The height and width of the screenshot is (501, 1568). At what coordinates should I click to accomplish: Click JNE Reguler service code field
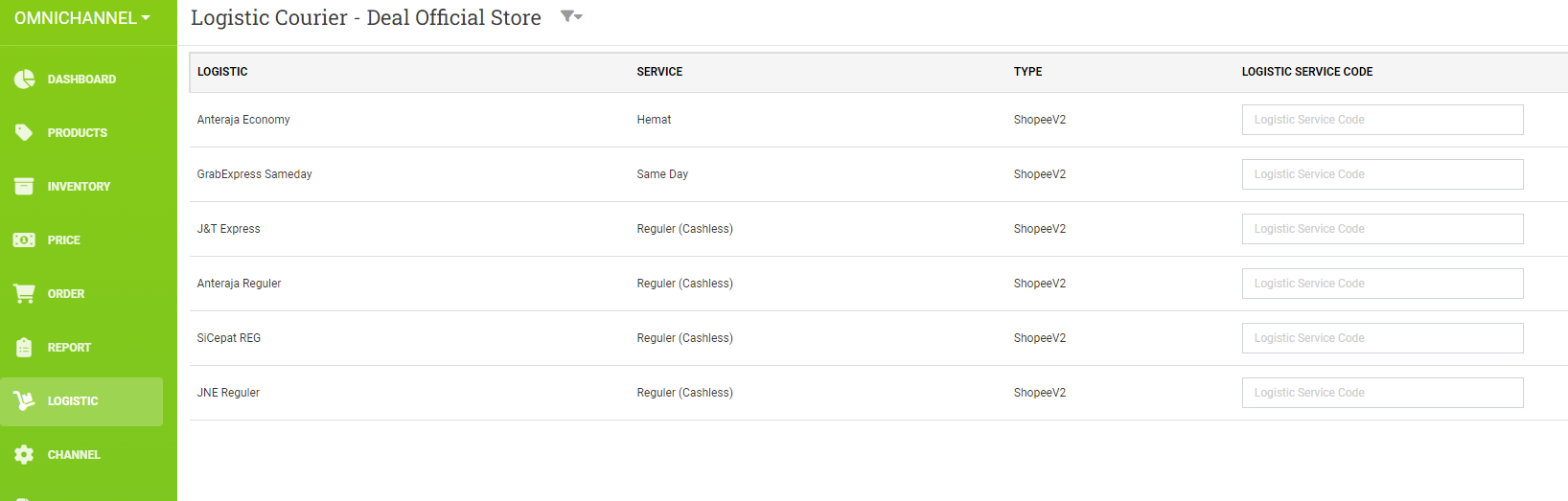click(1382, 393)
